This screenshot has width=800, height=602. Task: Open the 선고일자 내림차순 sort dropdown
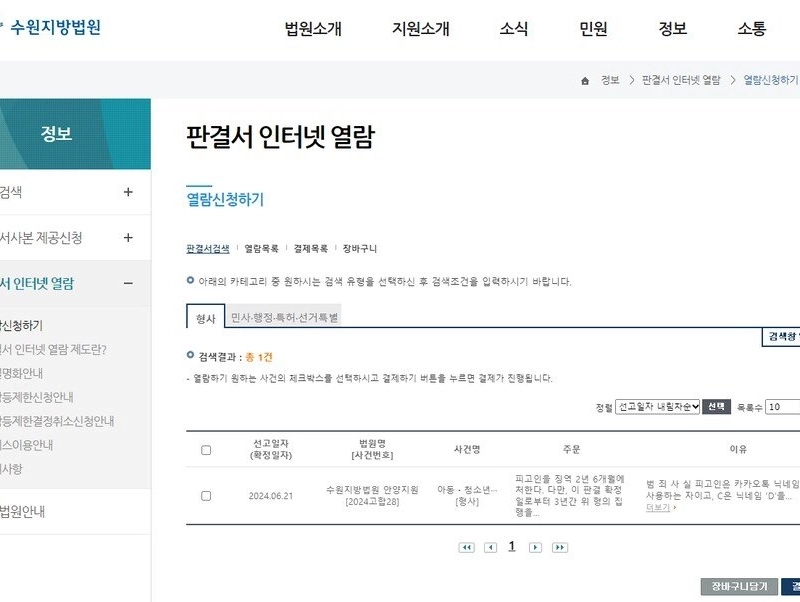[x=657, y=407]
